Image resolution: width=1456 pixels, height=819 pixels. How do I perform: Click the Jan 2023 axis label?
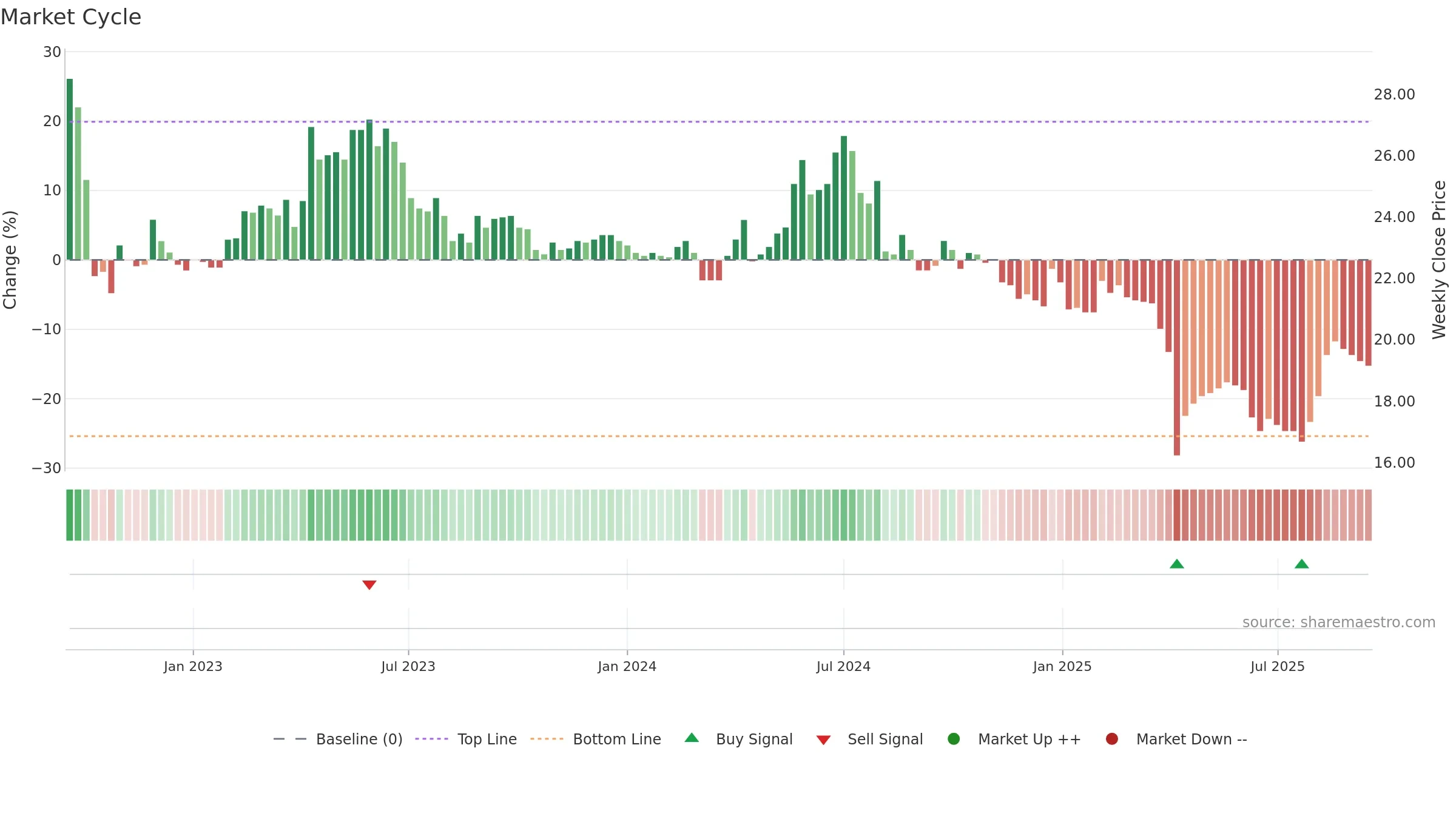click(x=193, y=667)
